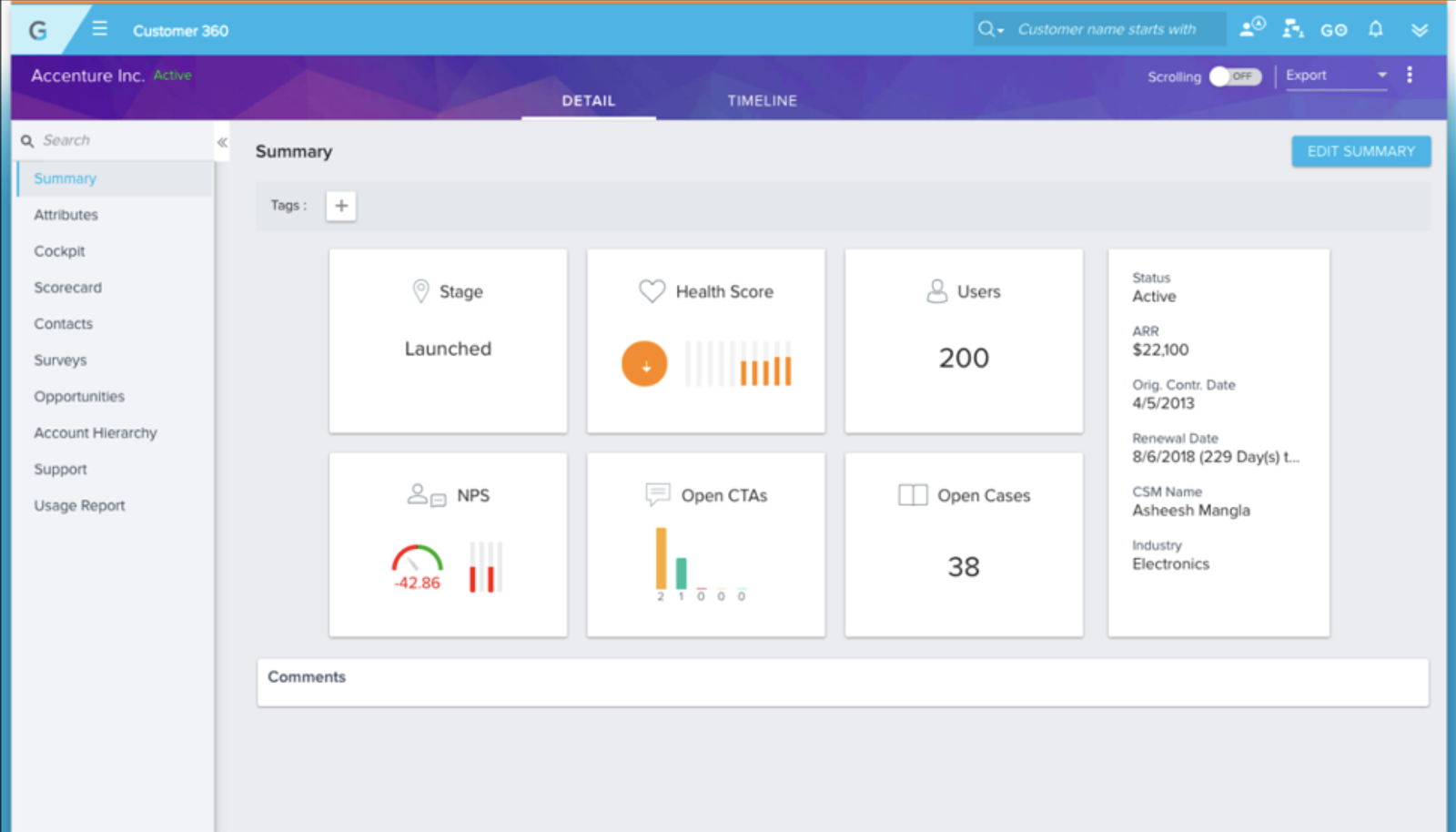The width and height of the screenshot is (1456, 832).
Task: Click the Users count 200
Action: coord(964,358)
